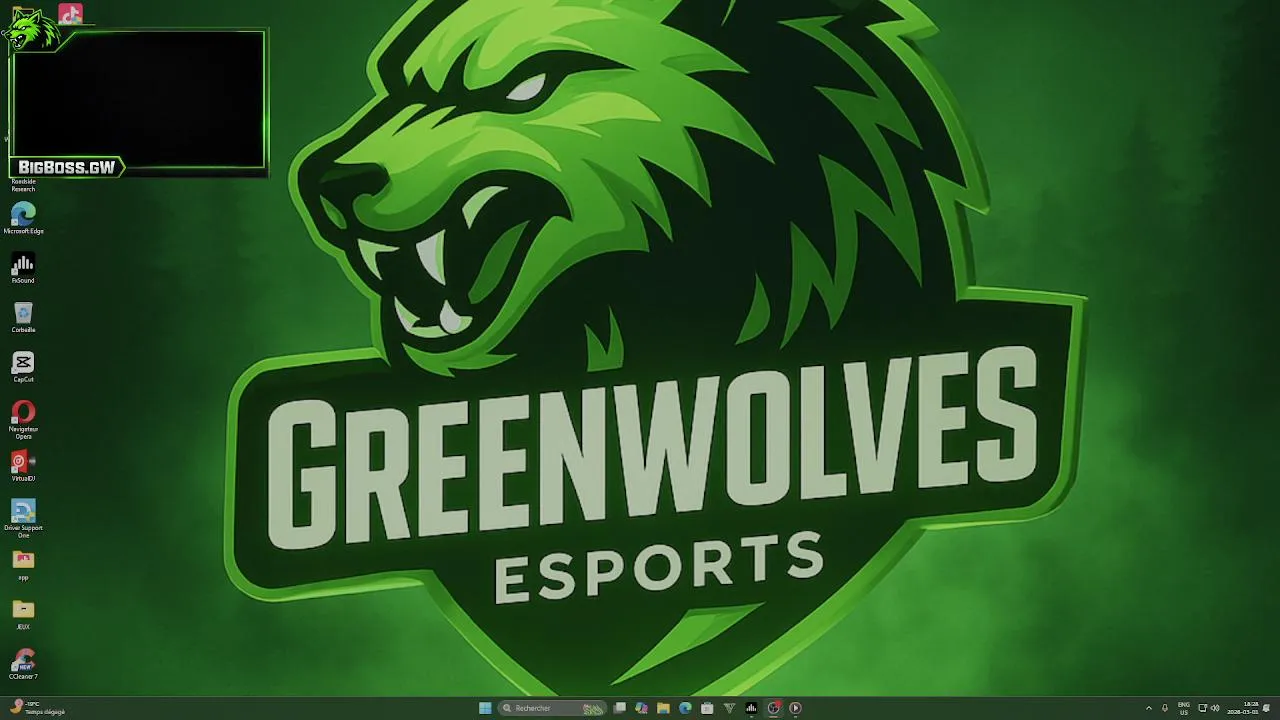This screenshot has height=720, width=1280.
Task: Open File Explorer from the taskbar
Action: click(663, 708)
